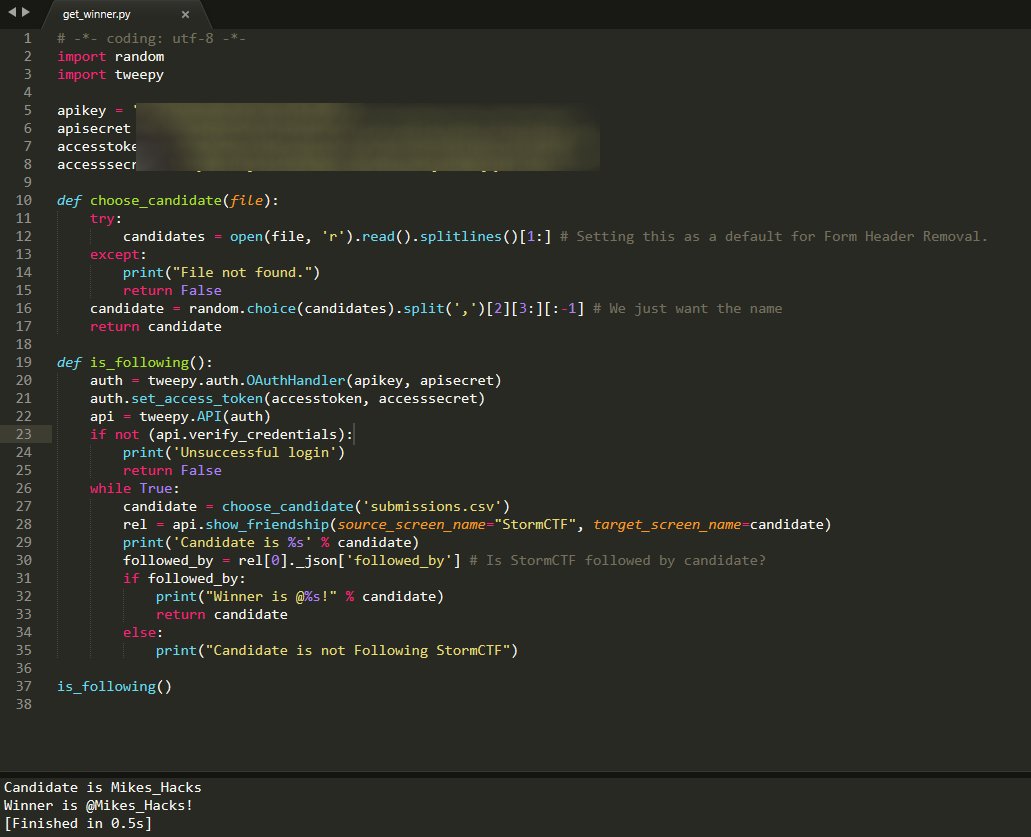Click line number 23 in the gutter
1031x837 pixels.
click(x=24, y=434)
